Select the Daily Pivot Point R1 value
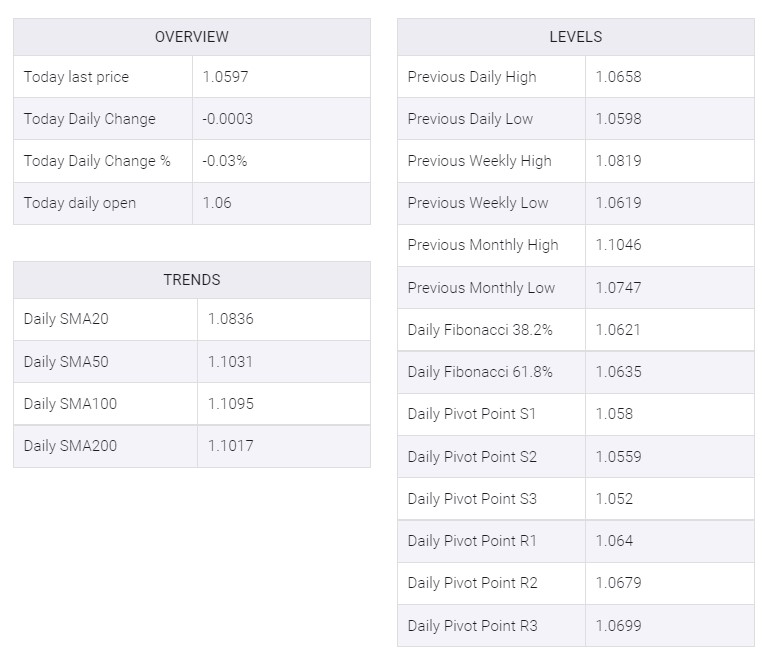Screen dimensions: 769x658 click(x=615, y=541)
